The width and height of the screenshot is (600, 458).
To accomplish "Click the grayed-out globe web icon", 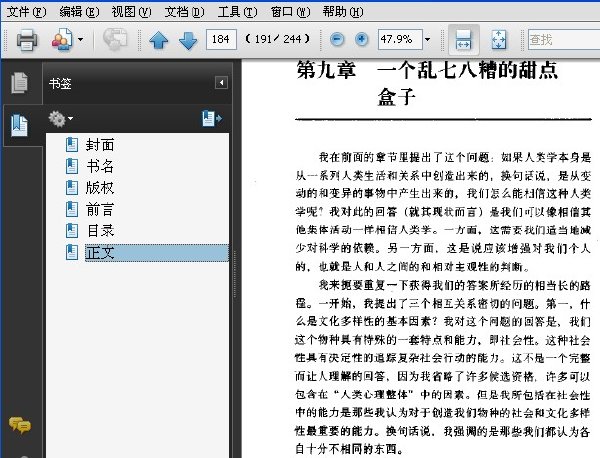I will 115,39.
